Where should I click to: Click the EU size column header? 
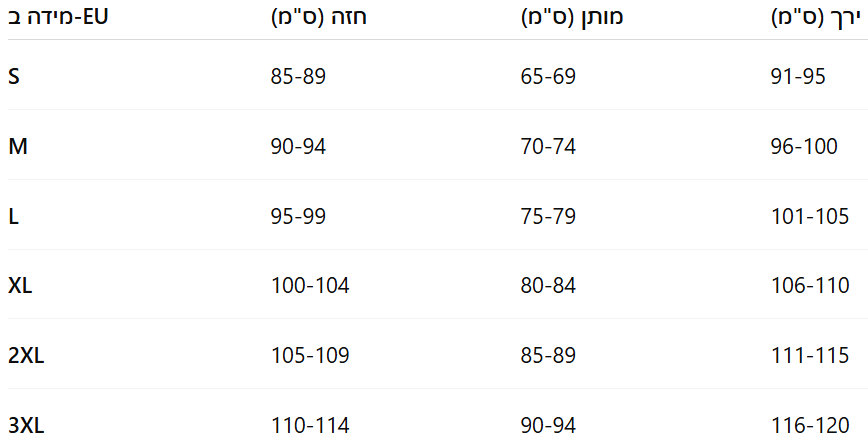58,17
